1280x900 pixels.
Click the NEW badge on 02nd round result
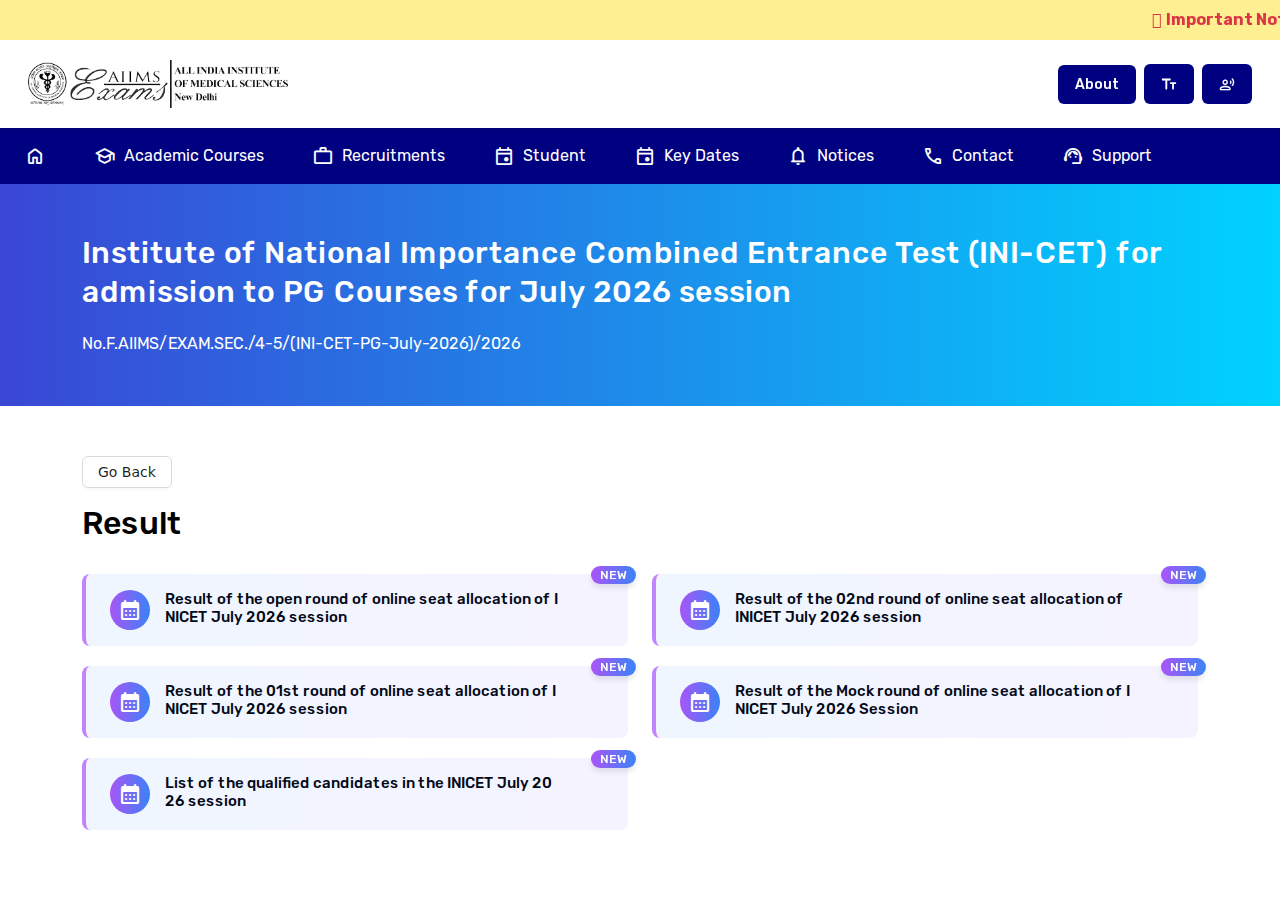[1183, 575]
